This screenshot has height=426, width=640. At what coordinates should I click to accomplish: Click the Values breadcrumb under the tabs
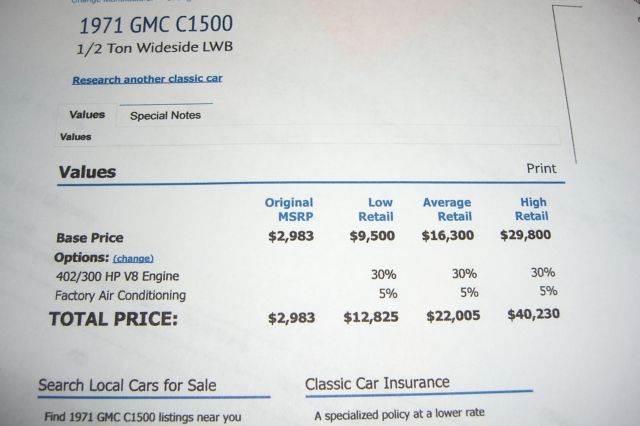[76, 137]
